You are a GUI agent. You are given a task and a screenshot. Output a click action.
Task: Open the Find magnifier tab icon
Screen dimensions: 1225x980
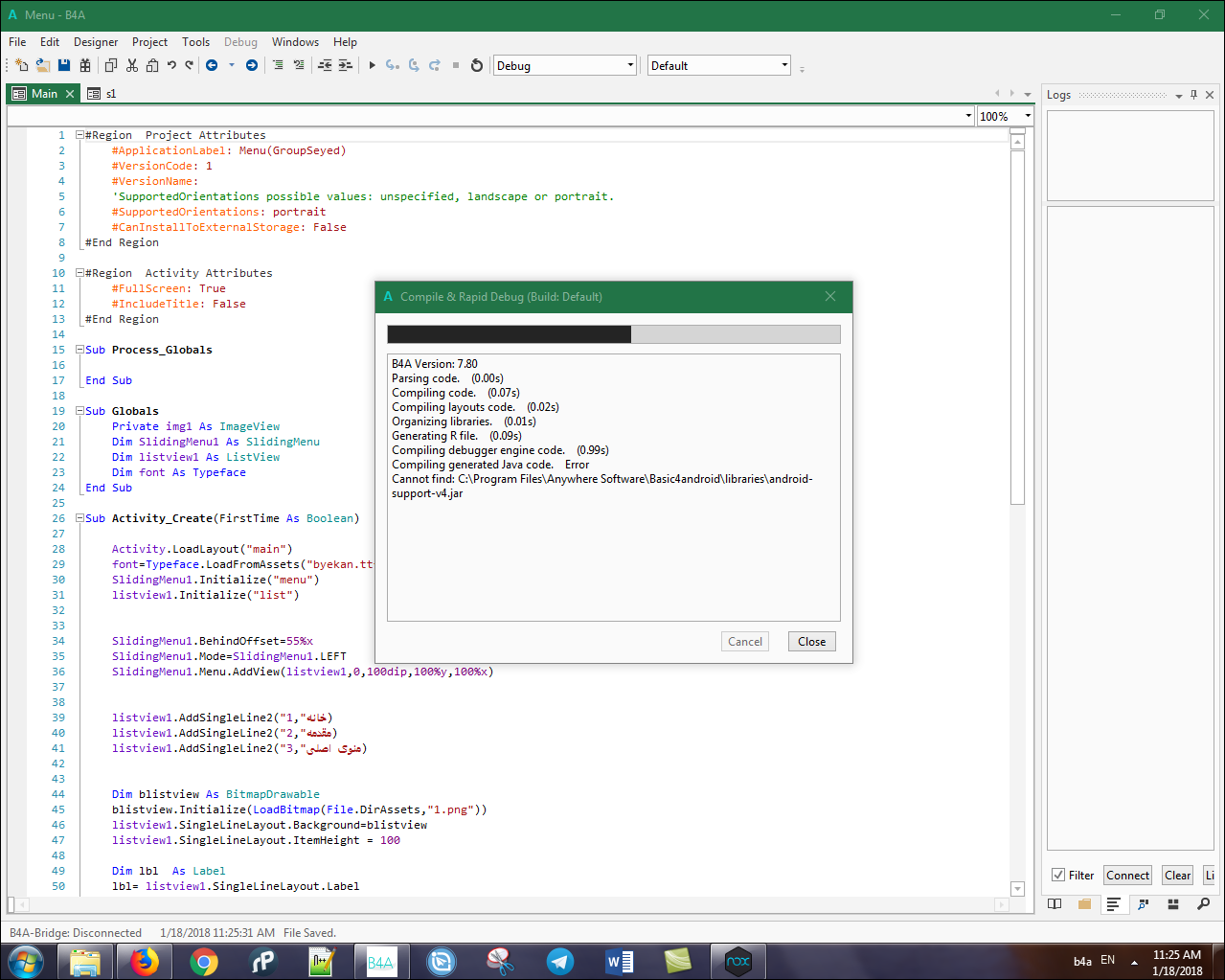click(x=1203, y=903)
